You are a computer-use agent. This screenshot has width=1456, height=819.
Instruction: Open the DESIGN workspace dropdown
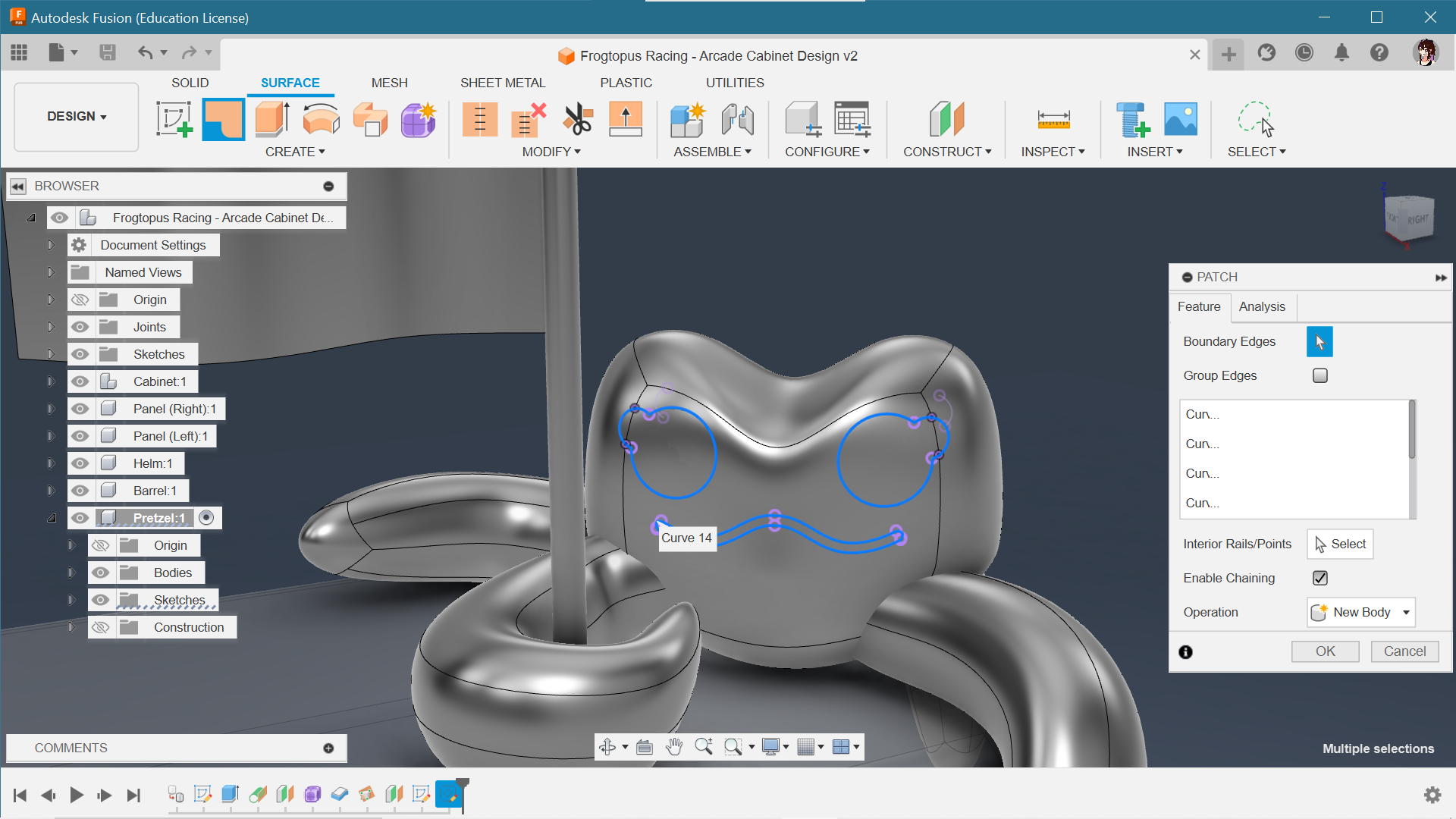coord(77,116)
